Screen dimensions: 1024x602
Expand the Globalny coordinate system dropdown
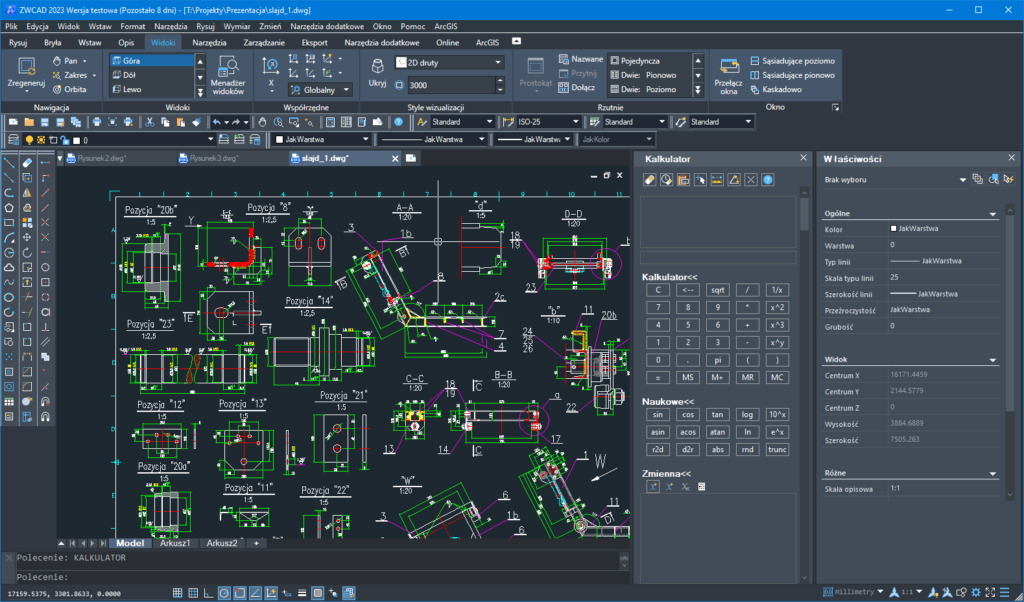coord(346,90)
